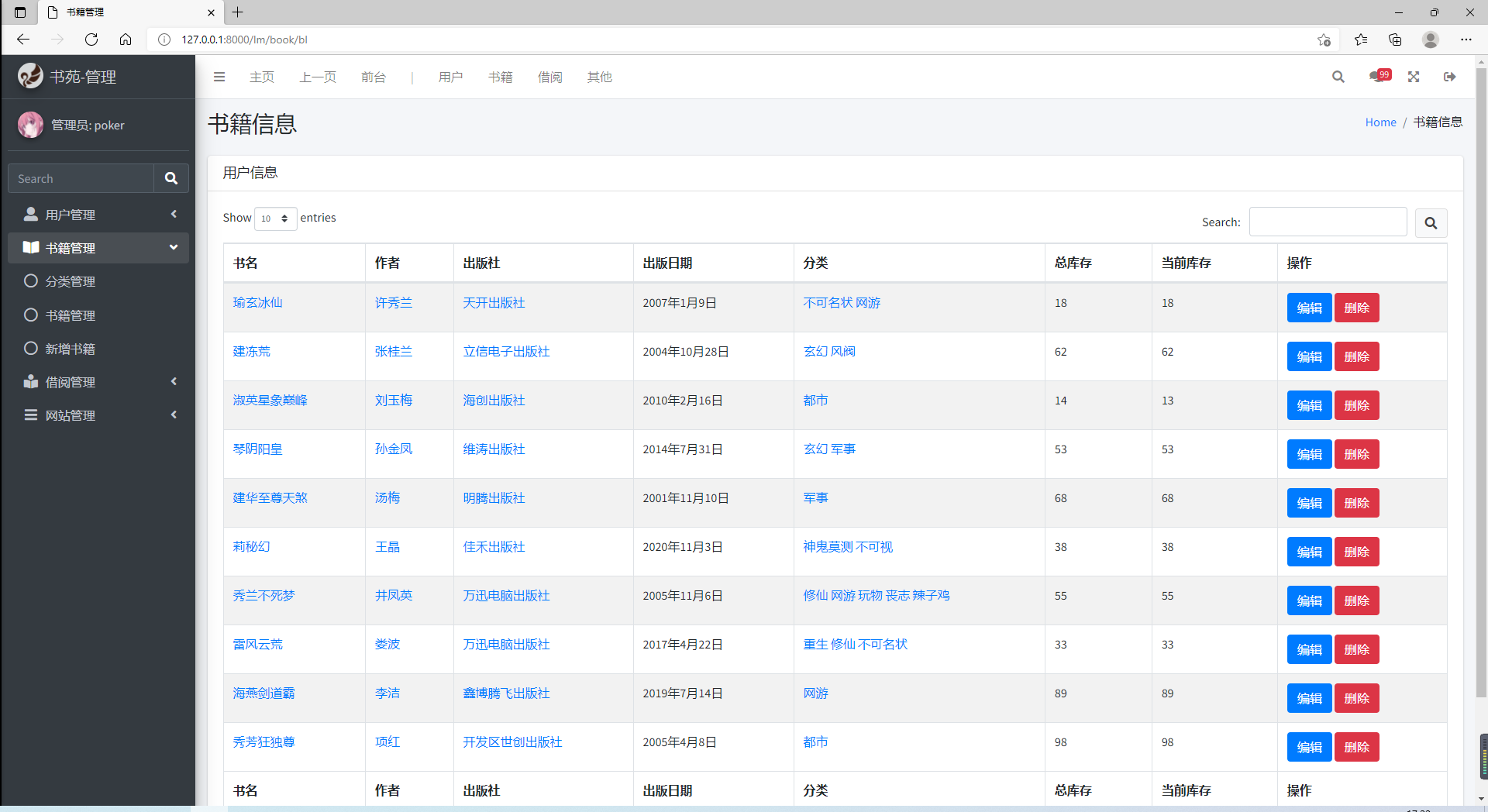The width and height of the screenshot is (1488, 812).
Task: Expand the 借阅管理 sidebar menu
Action: 98,382
